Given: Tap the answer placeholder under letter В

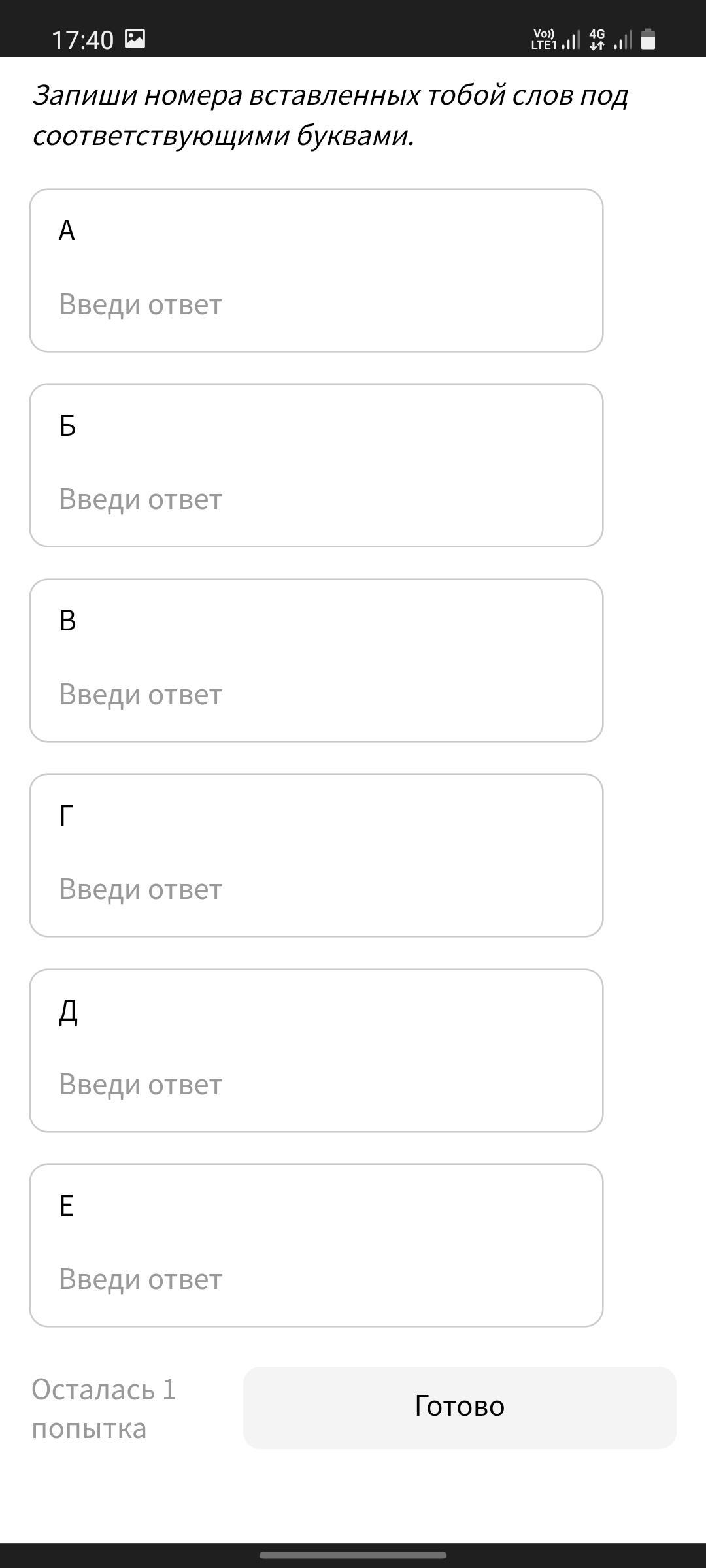Looking at the screenshot, I should tap(141, 694).
